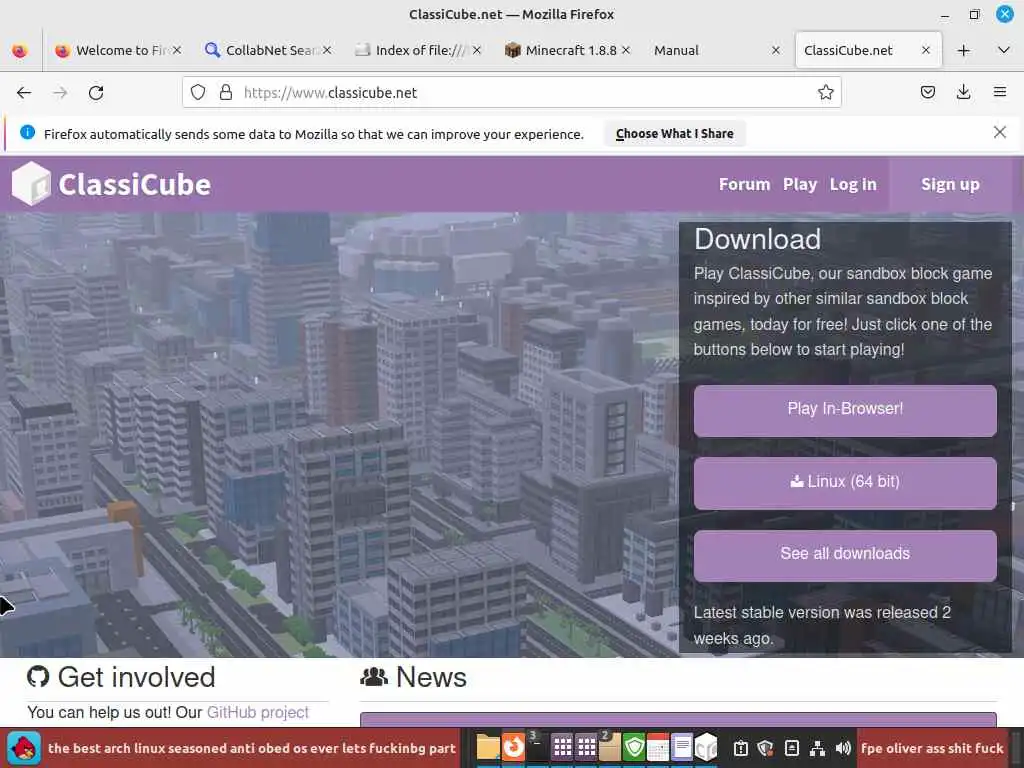The width and height of the screenshot is (1024, 768).
Task: Switch to the Index of file:/// tab
Action: (419, 50)
